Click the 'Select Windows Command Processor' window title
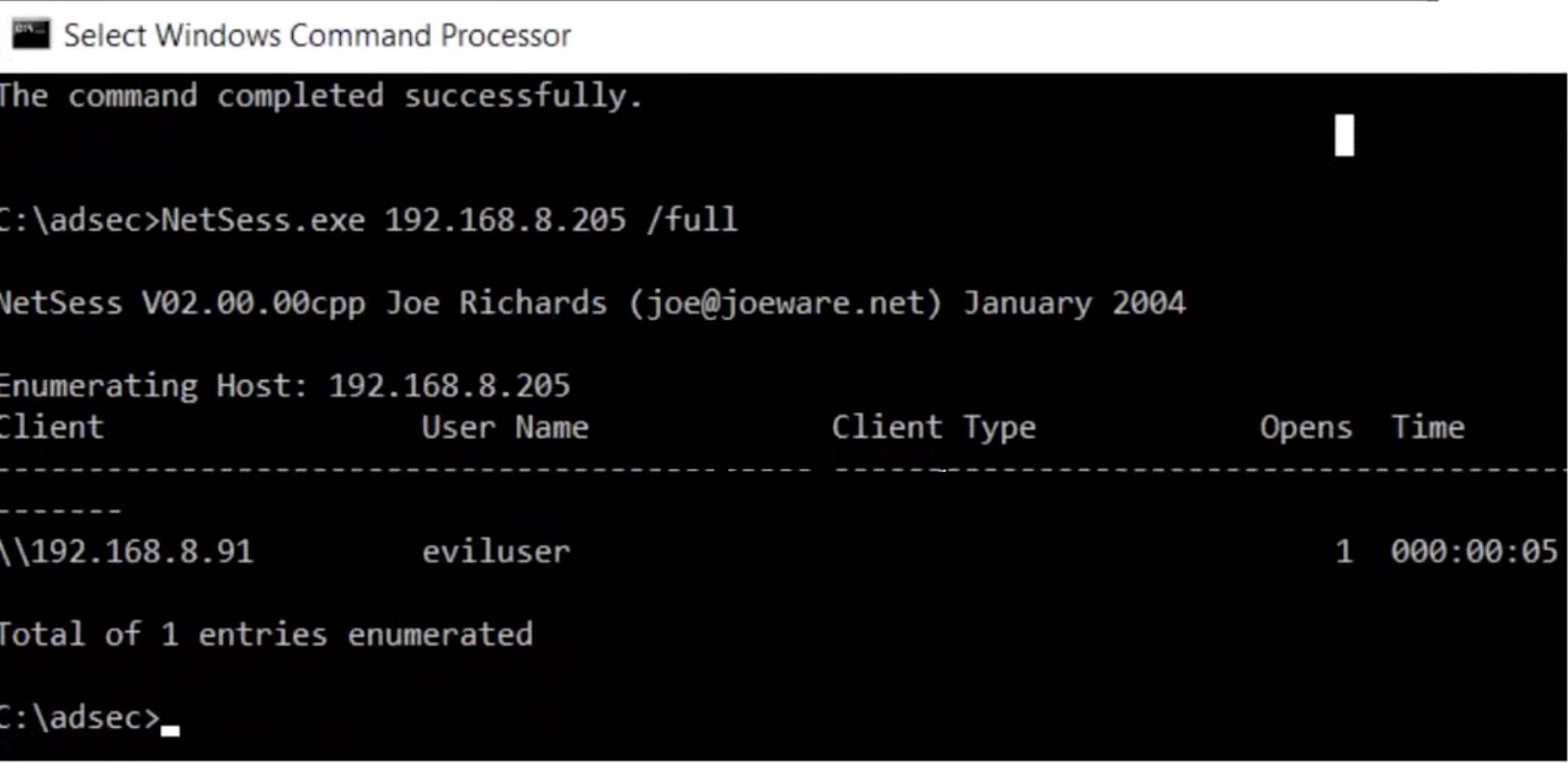Image resolution: width=1568 pixels, height=763 pixels. click(317, 36)
